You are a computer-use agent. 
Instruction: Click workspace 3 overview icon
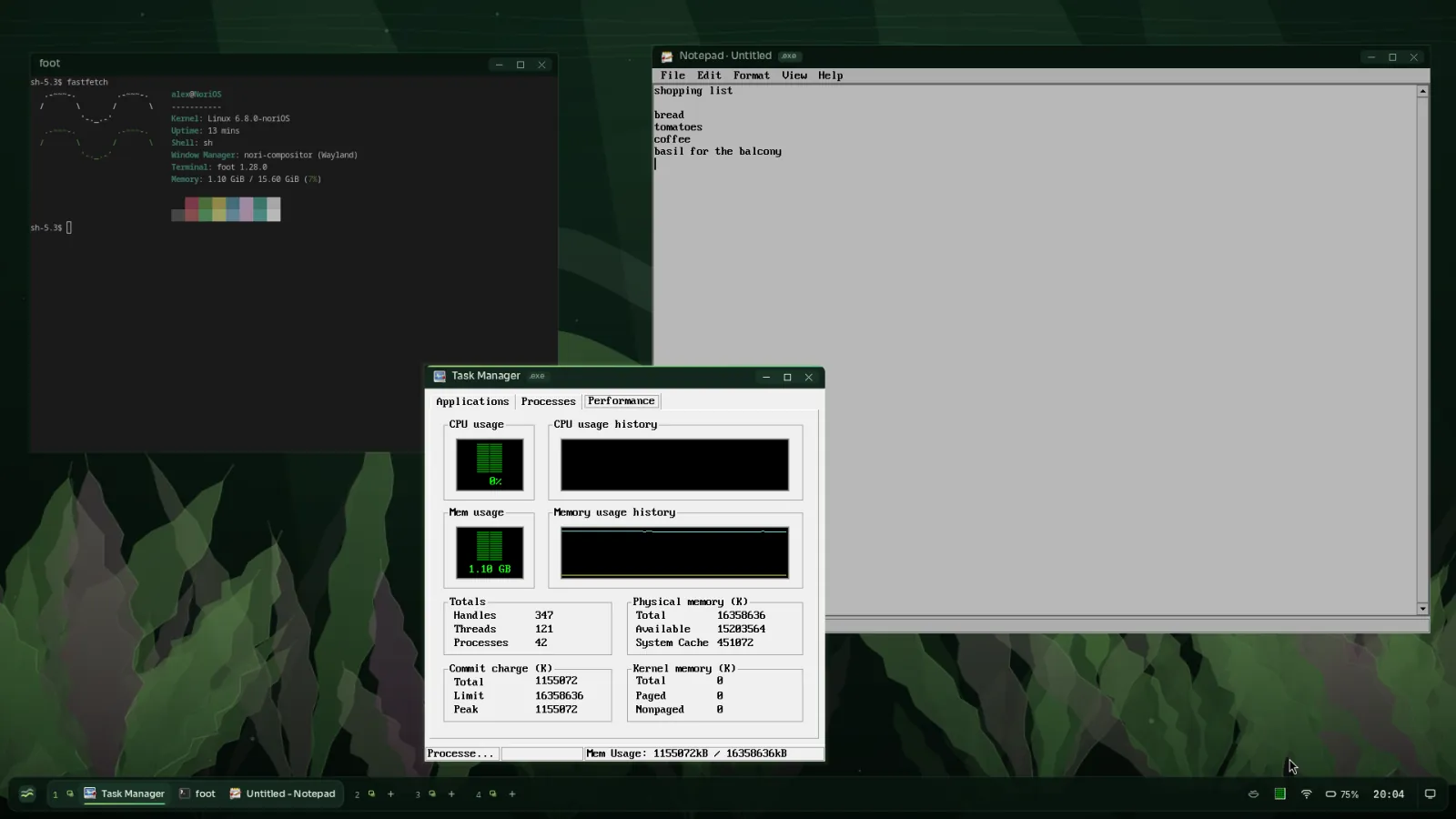click(x=432, y=794)
